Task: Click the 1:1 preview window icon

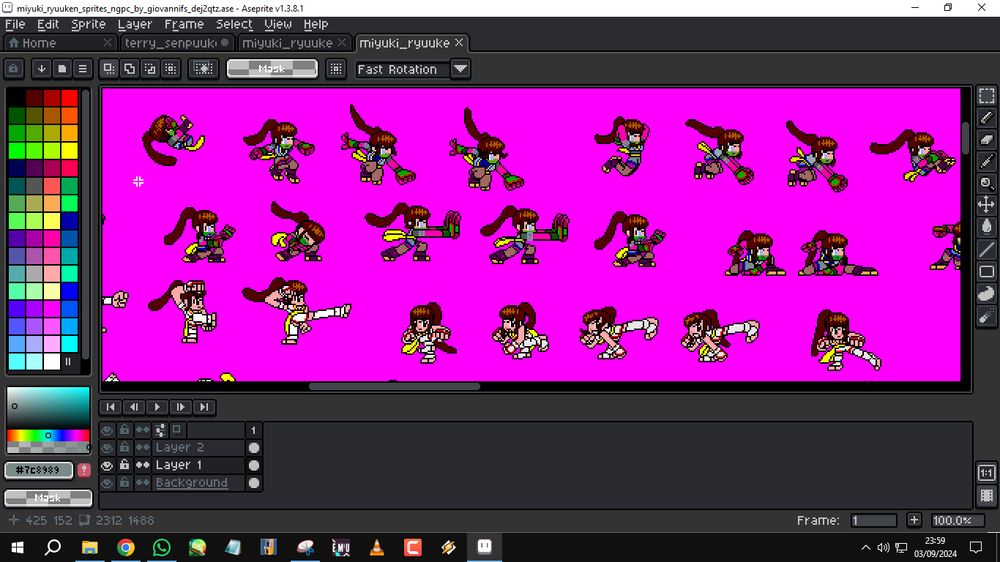Action: pos(986,473)
